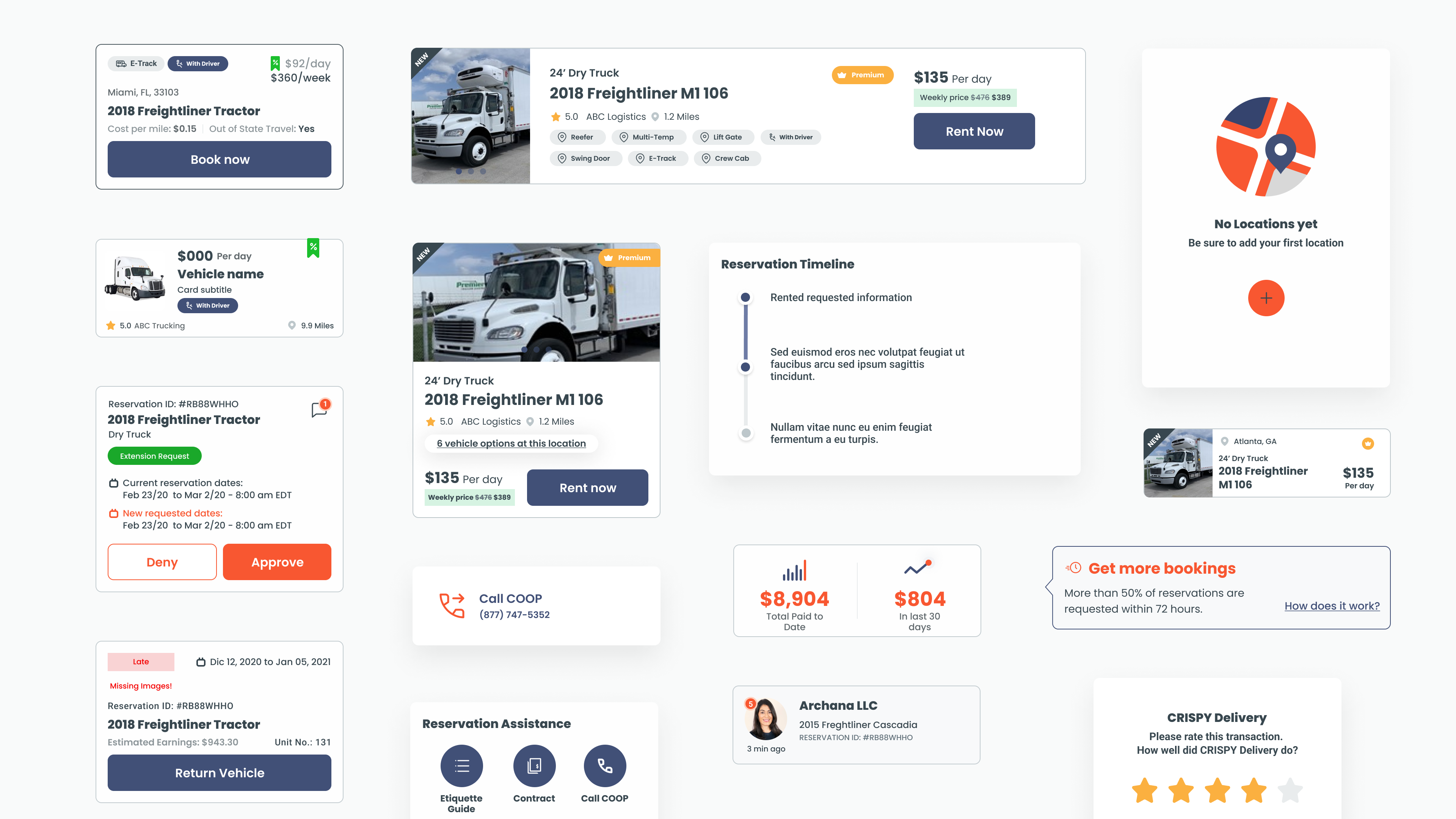Click the Archana LLC profile photo
This screenshot has width=1456, height=819.
pyautogui.click(x=766, y=720)
